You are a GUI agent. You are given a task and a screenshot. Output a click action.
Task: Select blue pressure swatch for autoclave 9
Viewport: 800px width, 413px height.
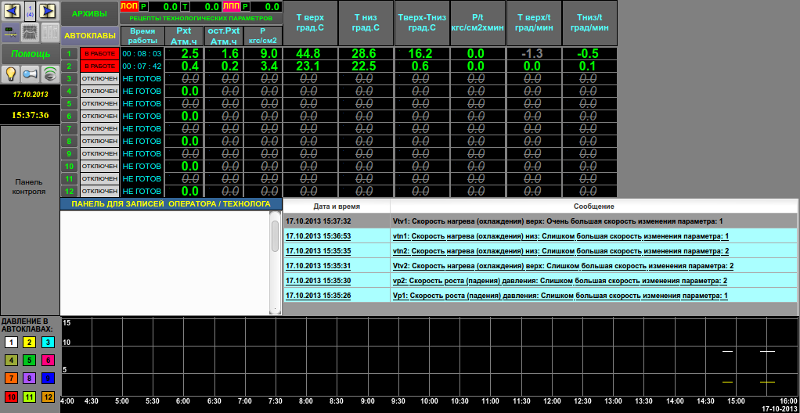[x=48, y=378]
